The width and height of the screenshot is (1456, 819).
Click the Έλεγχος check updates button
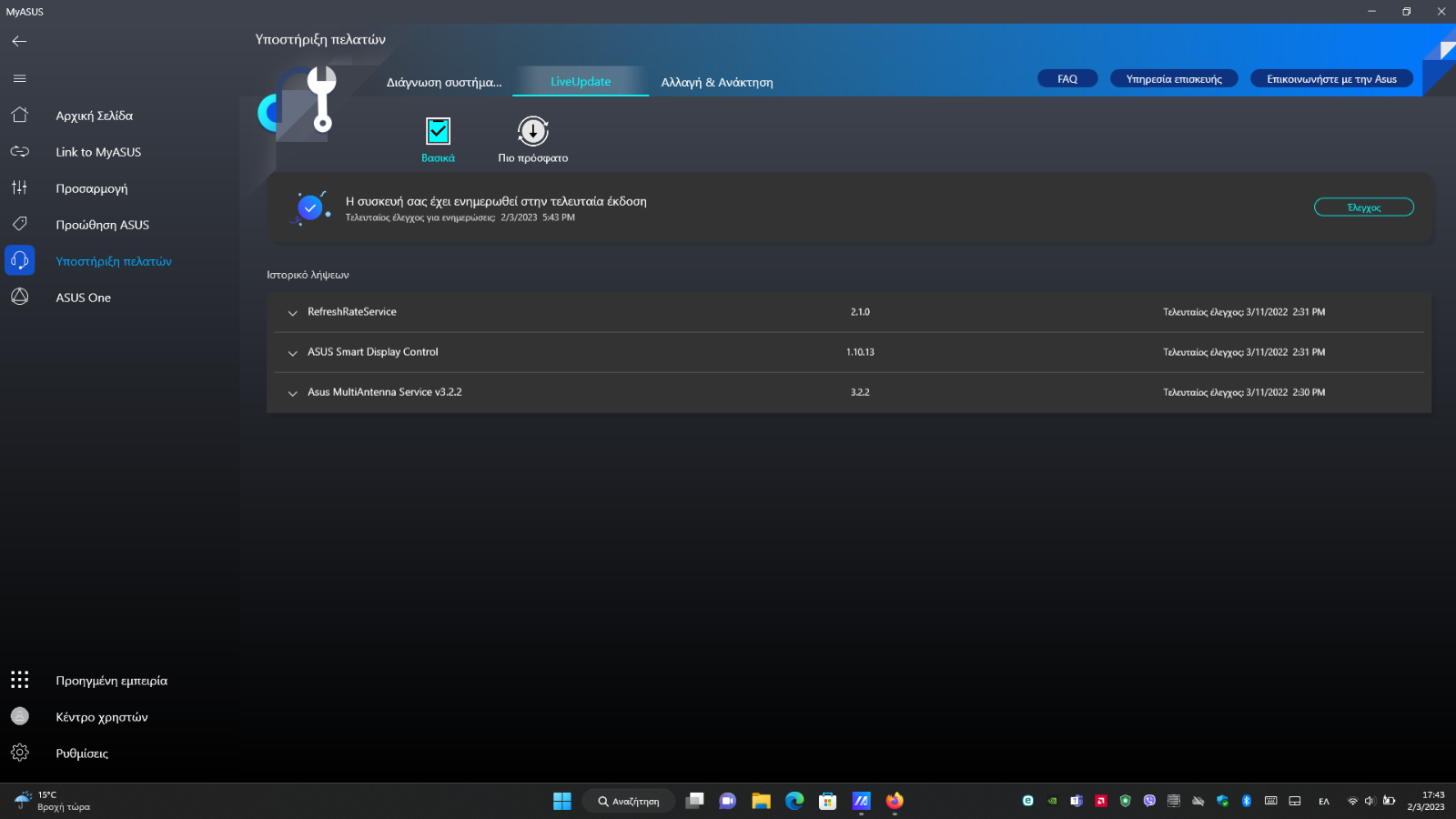click(x=1363, y=207)
